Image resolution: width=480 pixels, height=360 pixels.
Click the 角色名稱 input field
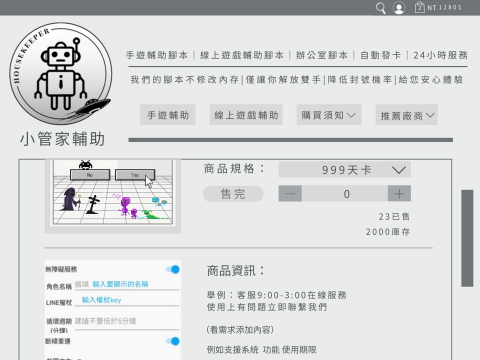pos(127,284)
